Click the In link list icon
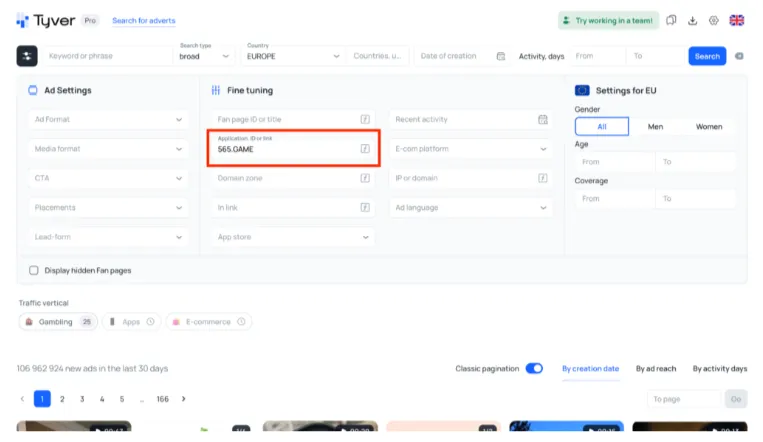763x442 pixels. point(365,207)
